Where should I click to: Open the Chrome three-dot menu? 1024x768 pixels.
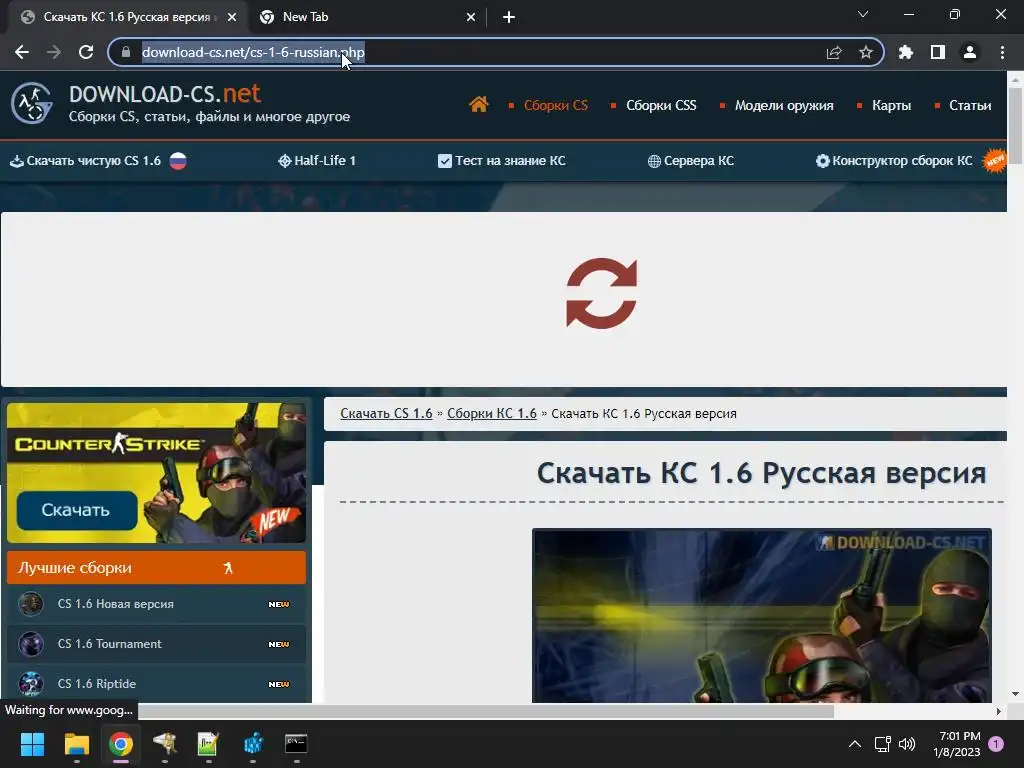click(1002, 52)
